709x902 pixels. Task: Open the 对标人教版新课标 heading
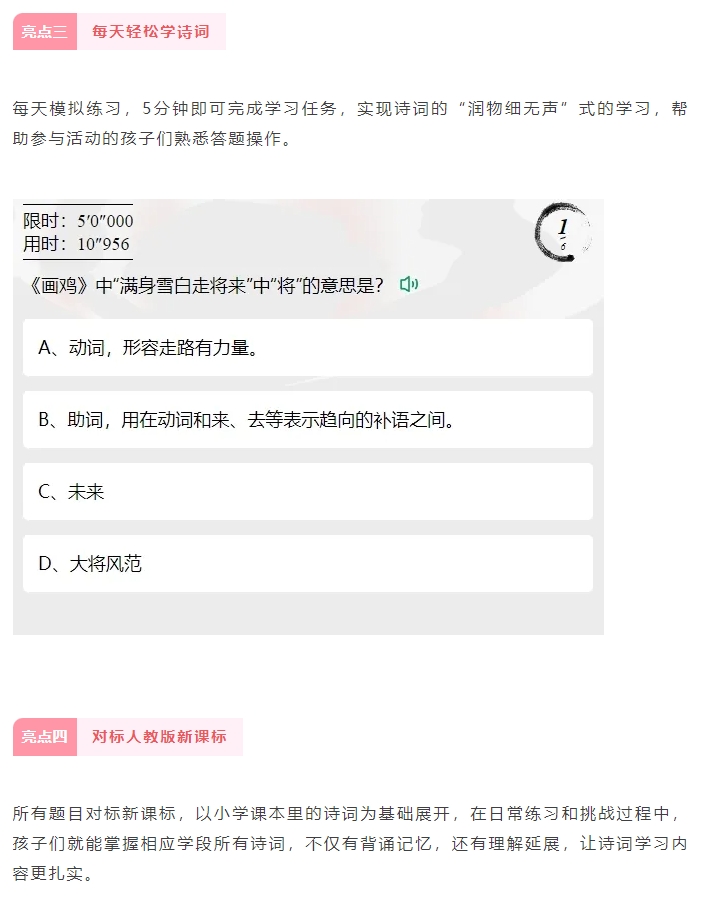tap(159, 736)
